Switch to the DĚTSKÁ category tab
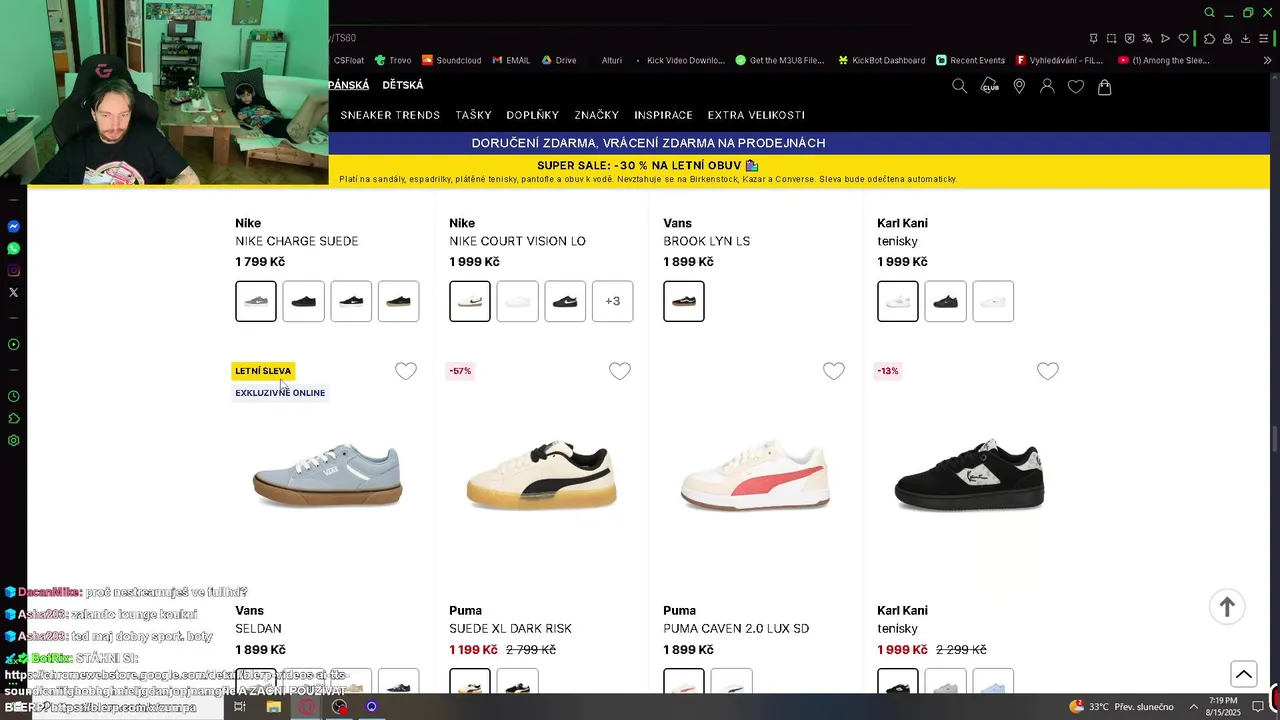 [403, 85]
